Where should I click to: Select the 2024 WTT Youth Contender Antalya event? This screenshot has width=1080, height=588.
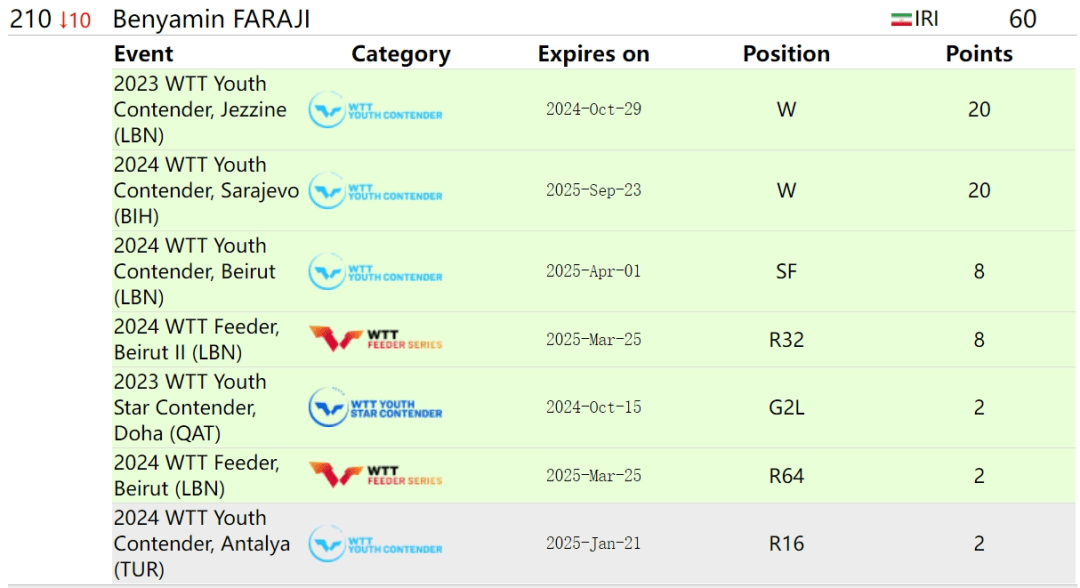coord(202,543)
